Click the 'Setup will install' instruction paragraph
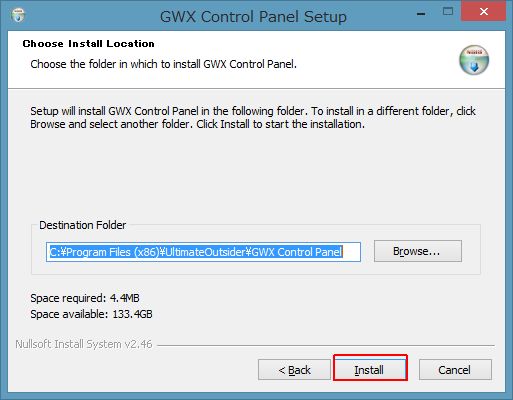The width and height of the screenshot is (513, 400). [253, 117]
